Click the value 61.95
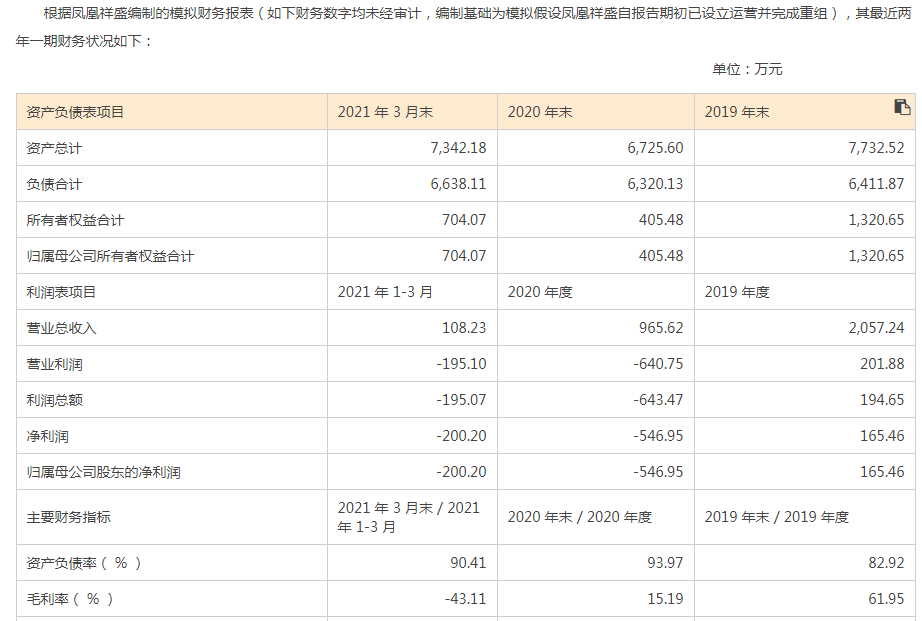 pos(886,599)
